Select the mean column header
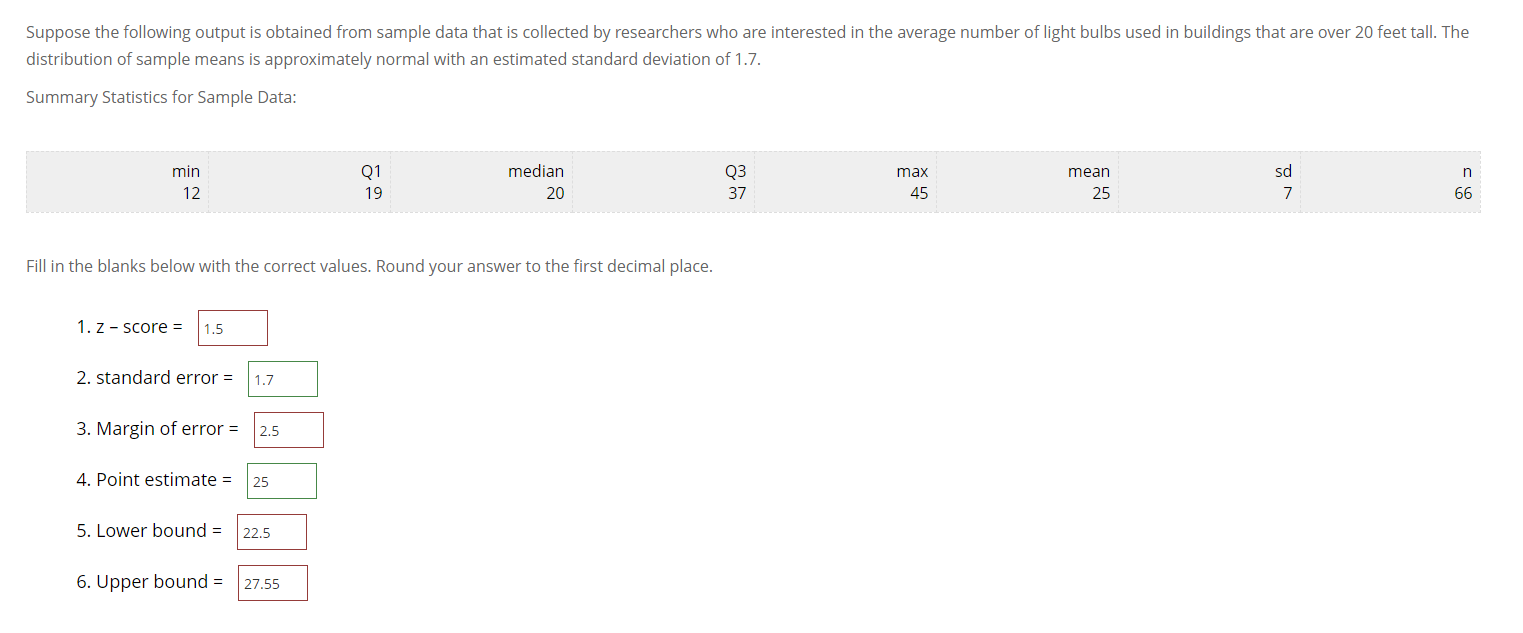The height and width of the screenshot is (633, 1523). point(1088,171)
